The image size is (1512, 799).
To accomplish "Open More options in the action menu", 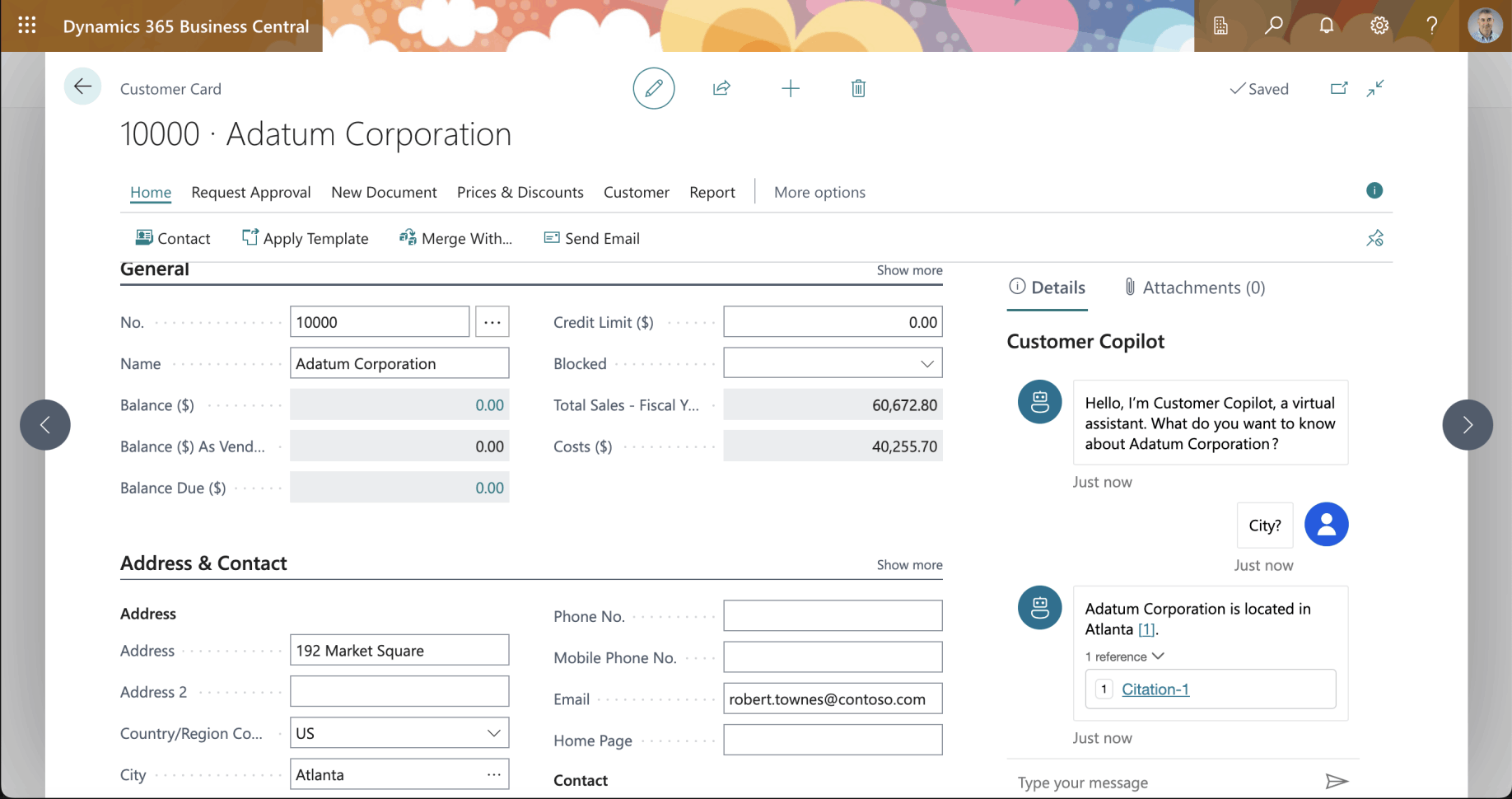I will (x=819, y=192).
